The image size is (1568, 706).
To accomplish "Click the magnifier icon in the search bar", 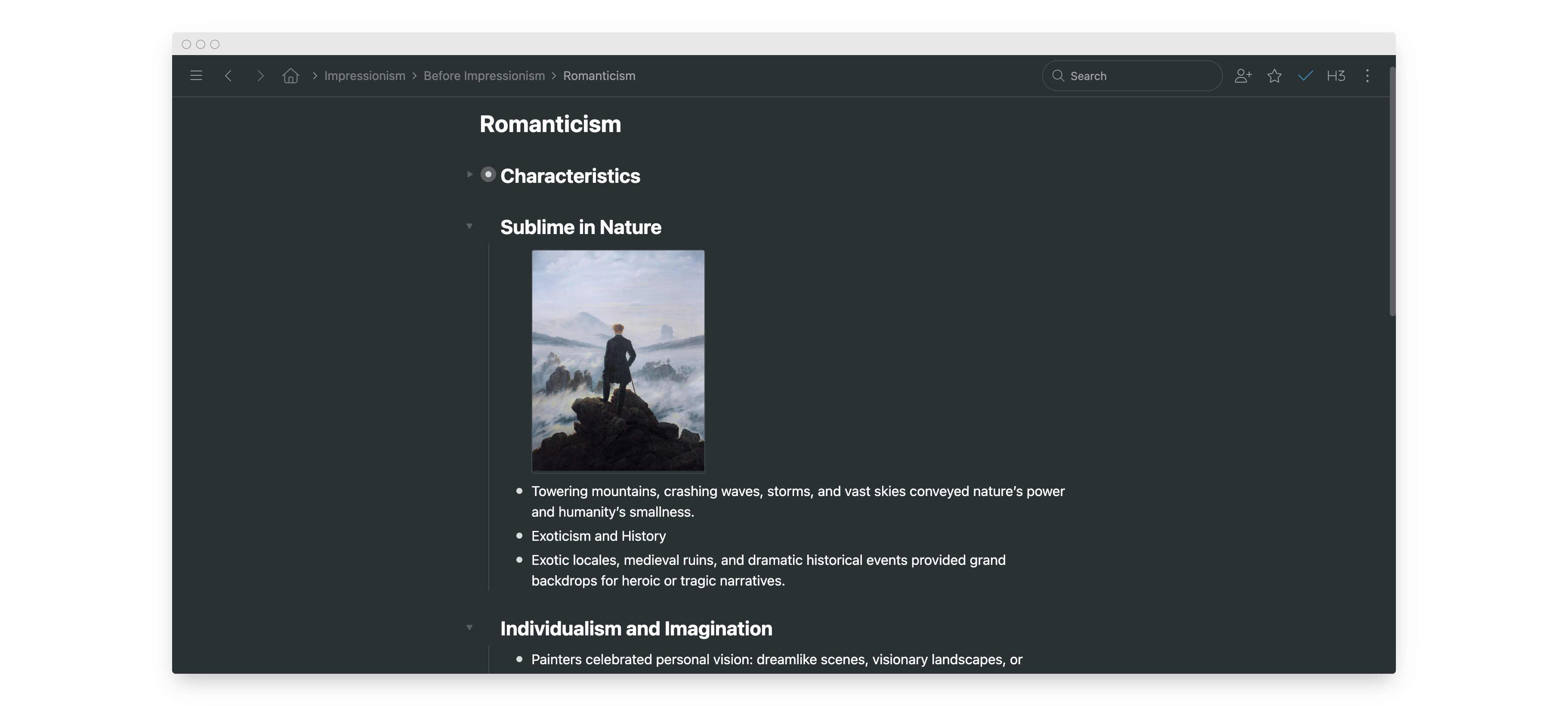I will coord(1059,75).
